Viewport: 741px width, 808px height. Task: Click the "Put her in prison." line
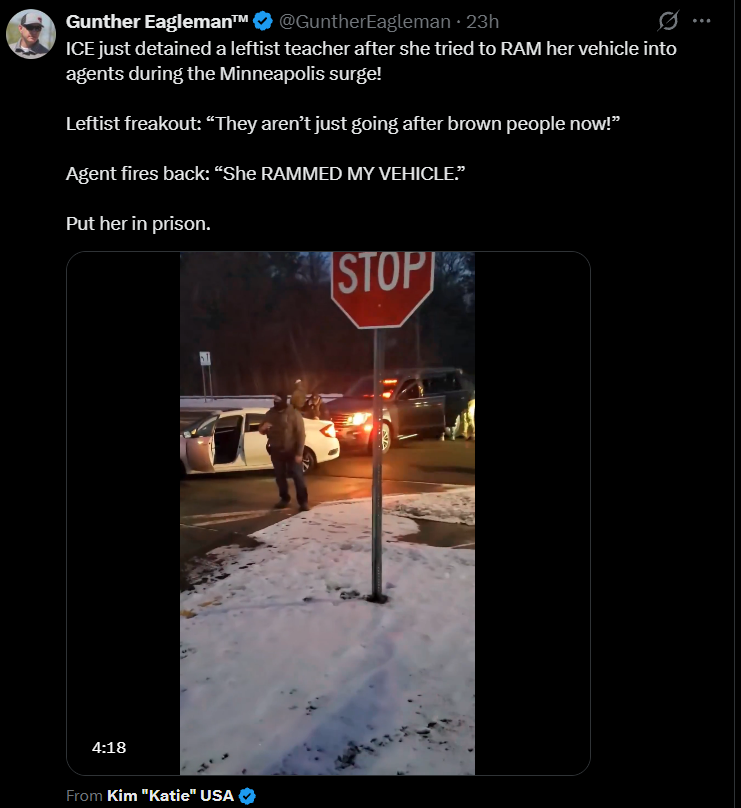tap(138, 224)
